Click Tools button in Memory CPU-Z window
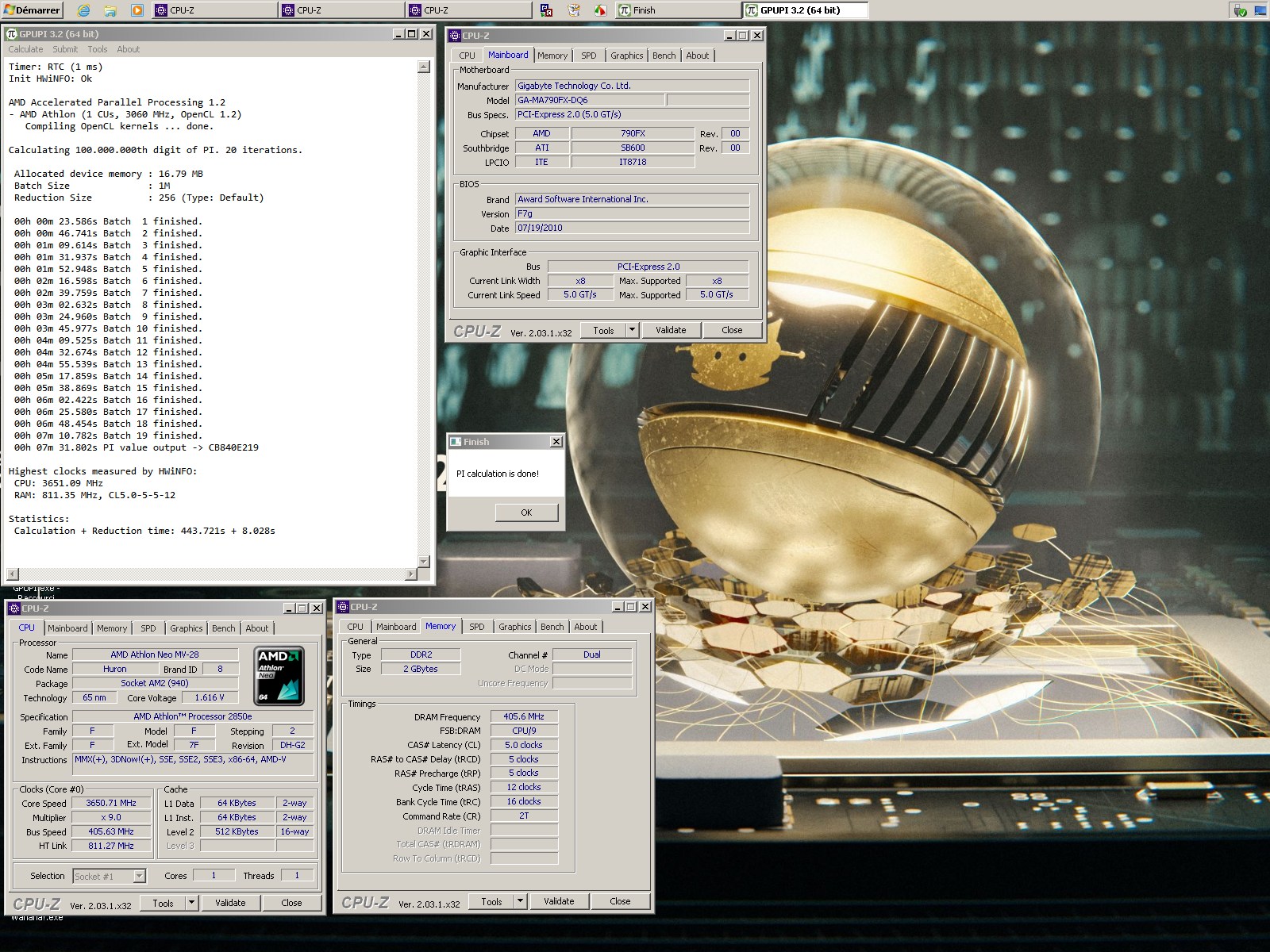Image resolution: width=1270 pixels, height=952 pixels. coord(491,901)
